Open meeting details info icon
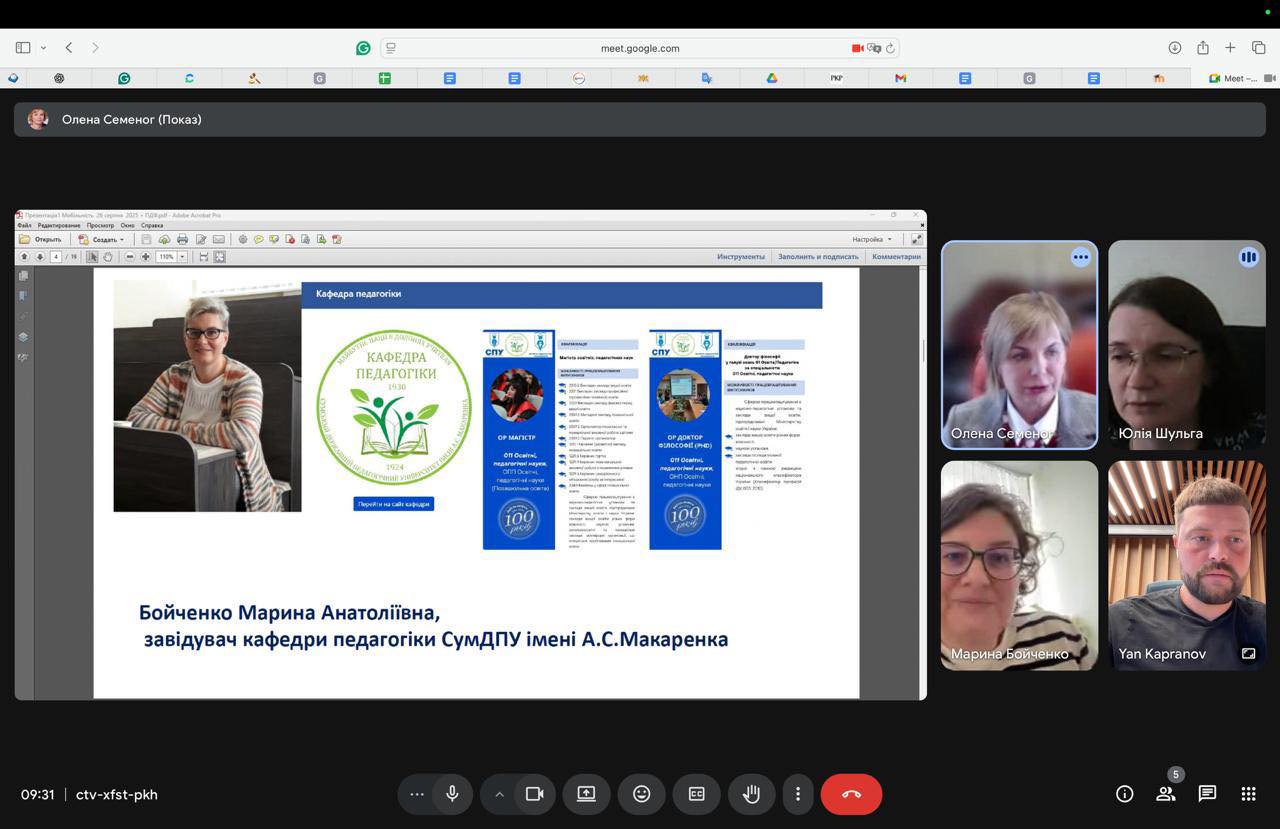The image size is (1280, 829). coord(1124,794)
